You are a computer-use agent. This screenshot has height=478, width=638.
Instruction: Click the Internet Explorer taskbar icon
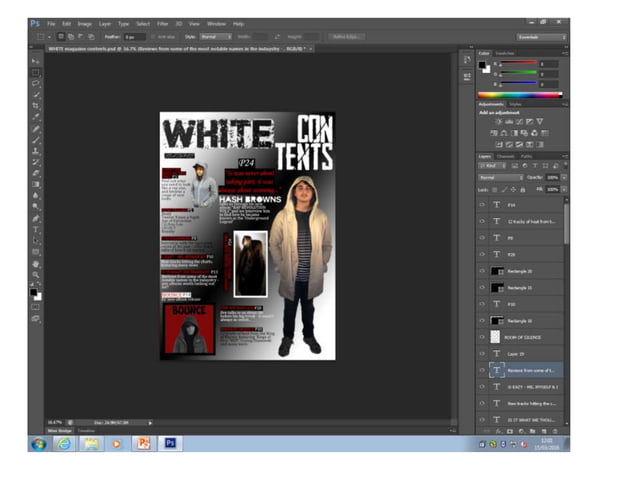pos(64,442)
